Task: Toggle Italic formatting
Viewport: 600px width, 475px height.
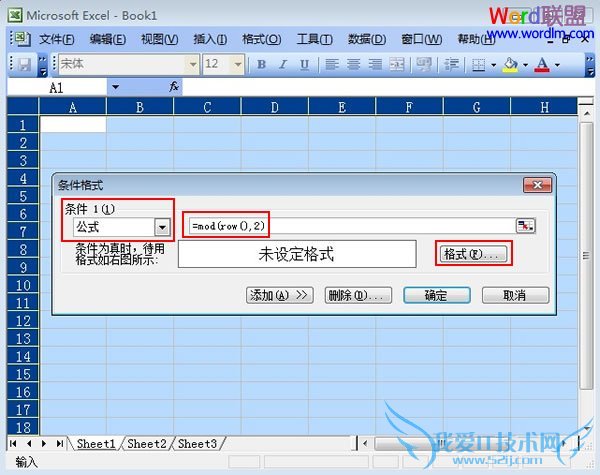Action: [283, 64]
